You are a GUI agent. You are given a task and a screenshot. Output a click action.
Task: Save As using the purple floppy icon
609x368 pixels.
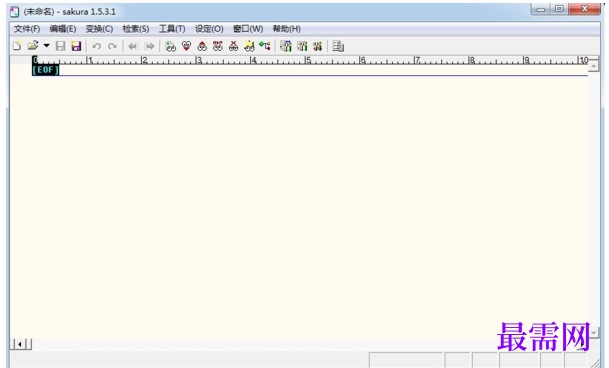(76, 46)
